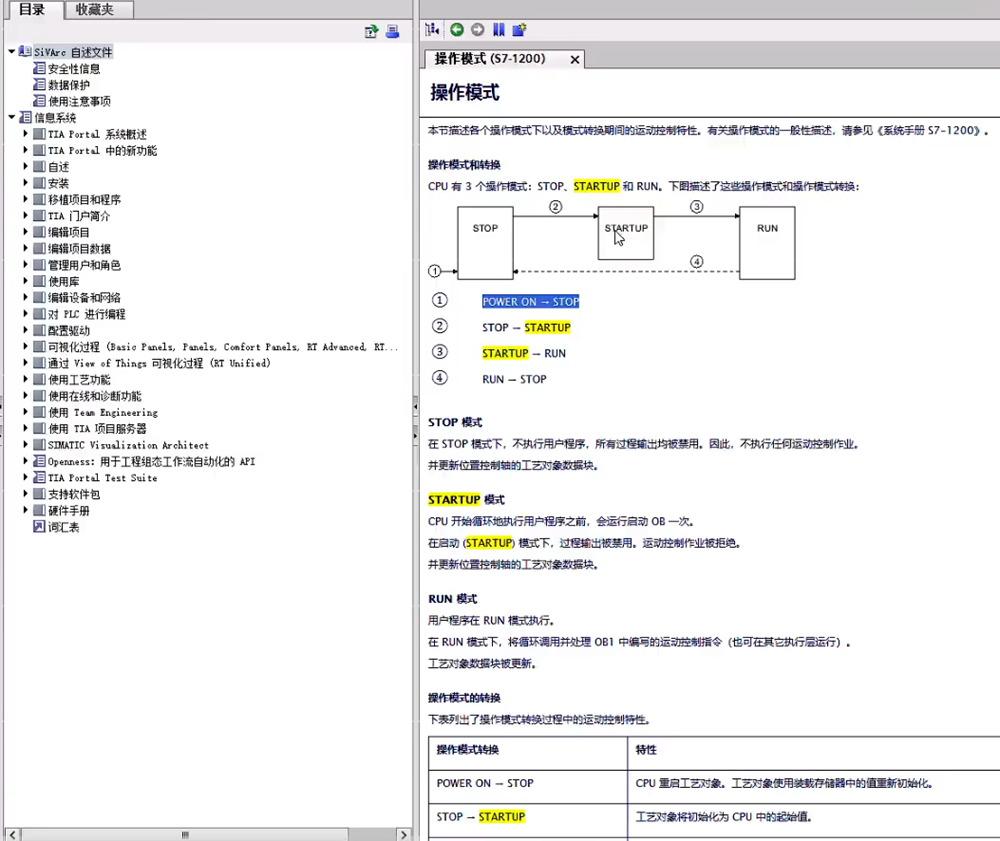Viewport: 1000px width, 841px height.
Task: Select the 硬件手册 tree entry
Action: pos(68,511)
